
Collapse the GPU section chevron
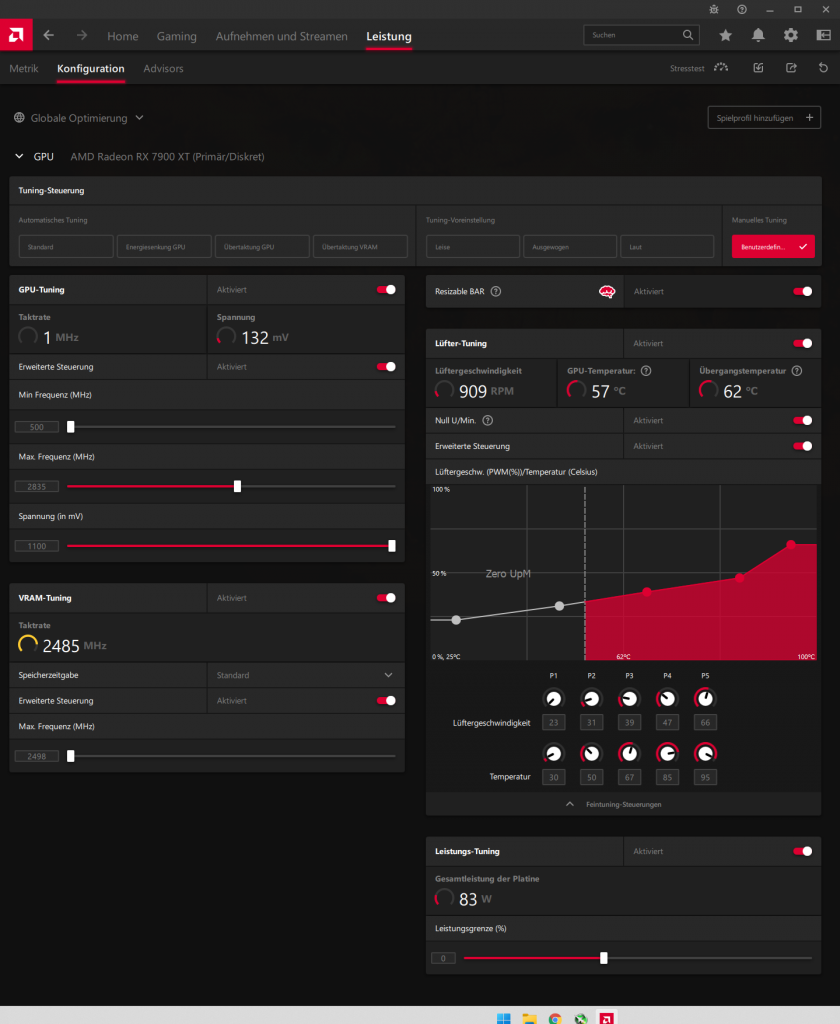(x=19, y=156)
